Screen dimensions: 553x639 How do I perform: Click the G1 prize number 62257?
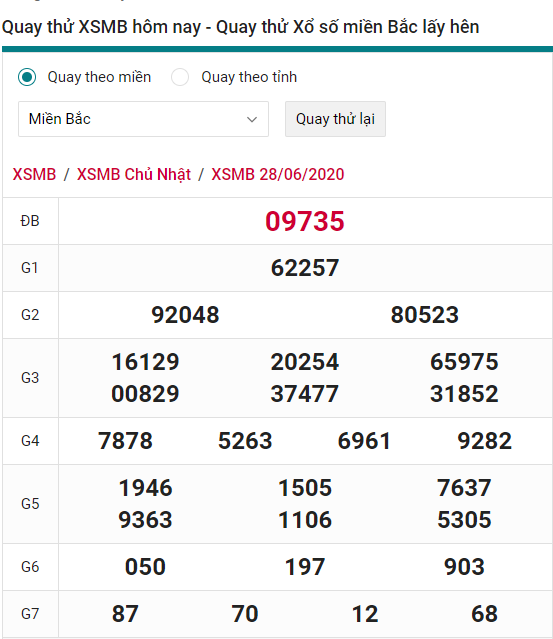click(305, 268)
